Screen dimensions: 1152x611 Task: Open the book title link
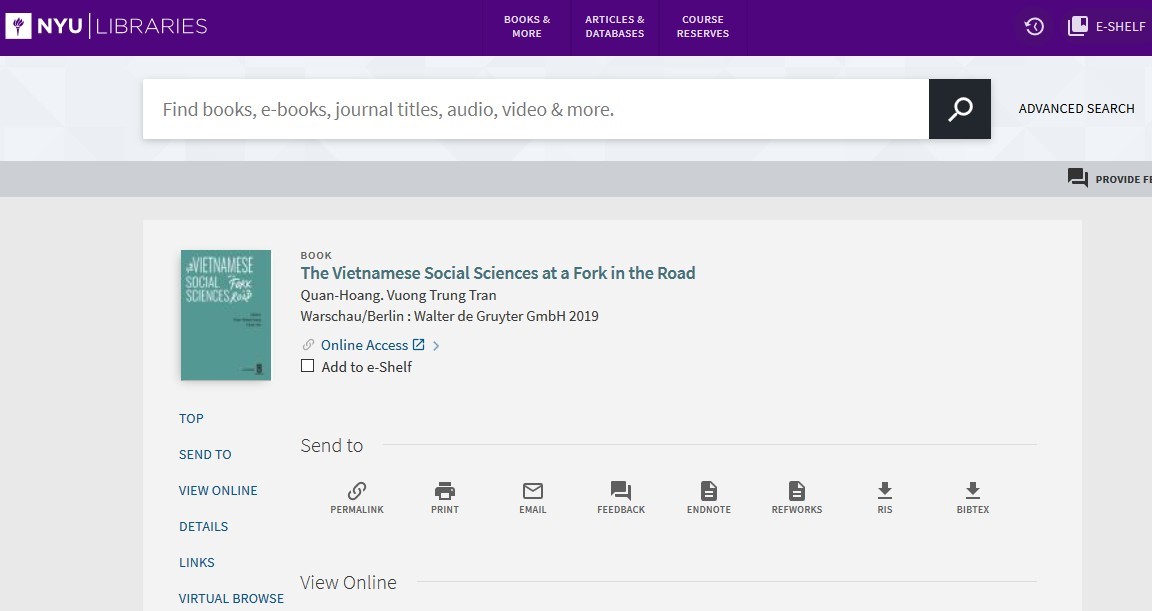tap(498, 273)
